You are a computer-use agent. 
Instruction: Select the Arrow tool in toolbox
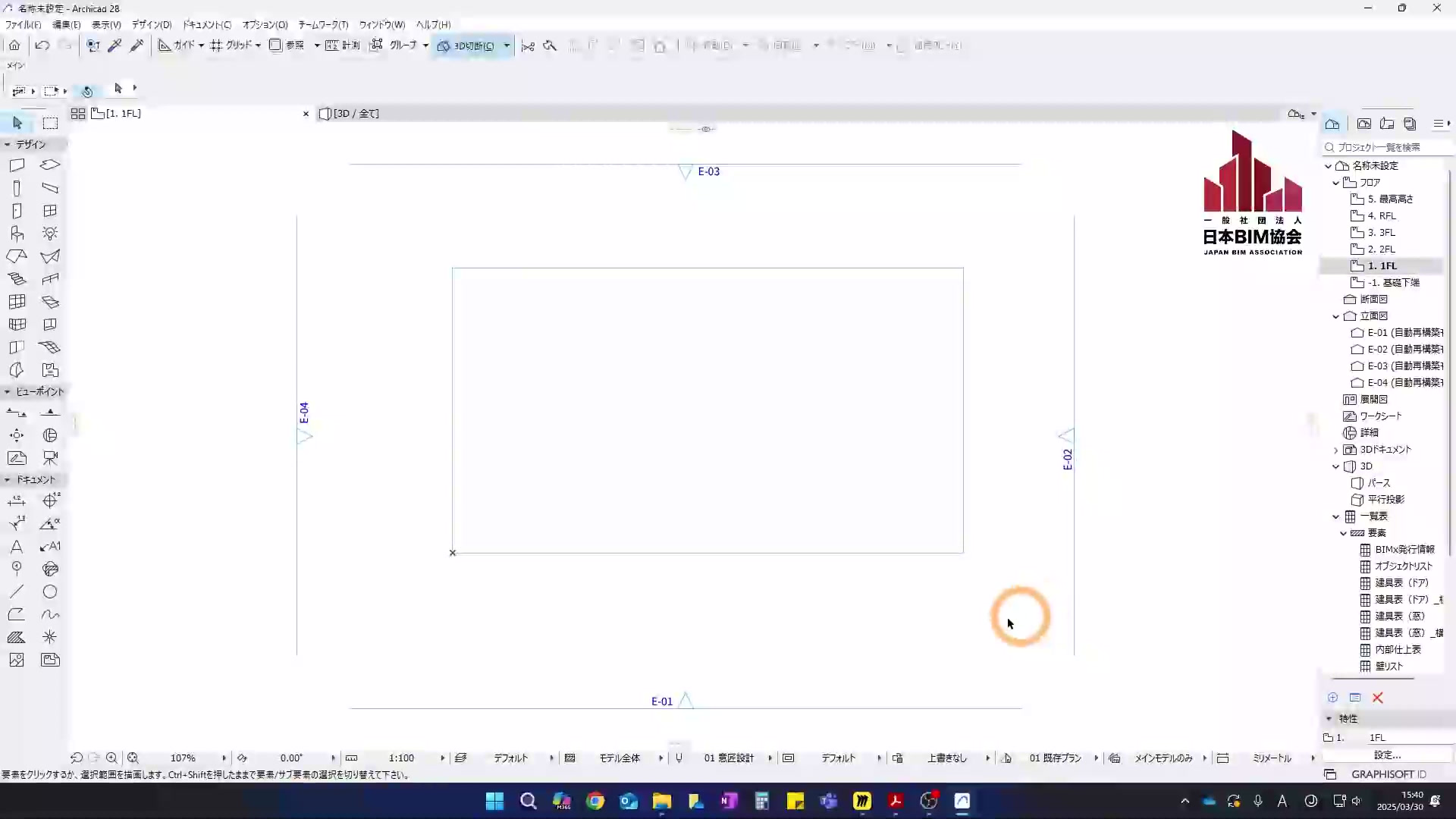coord(17,123)
